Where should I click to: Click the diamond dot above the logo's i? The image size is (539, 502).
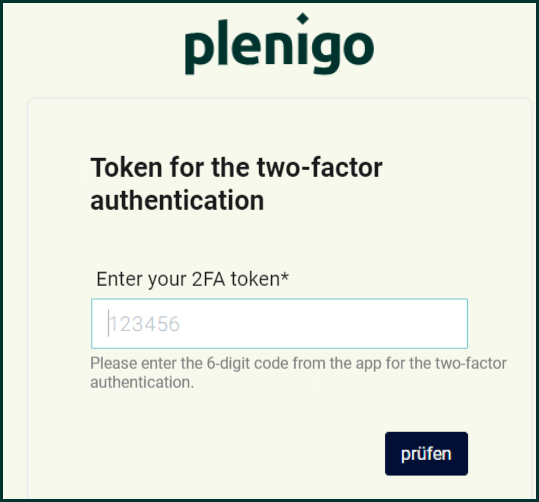coord(303,19)
